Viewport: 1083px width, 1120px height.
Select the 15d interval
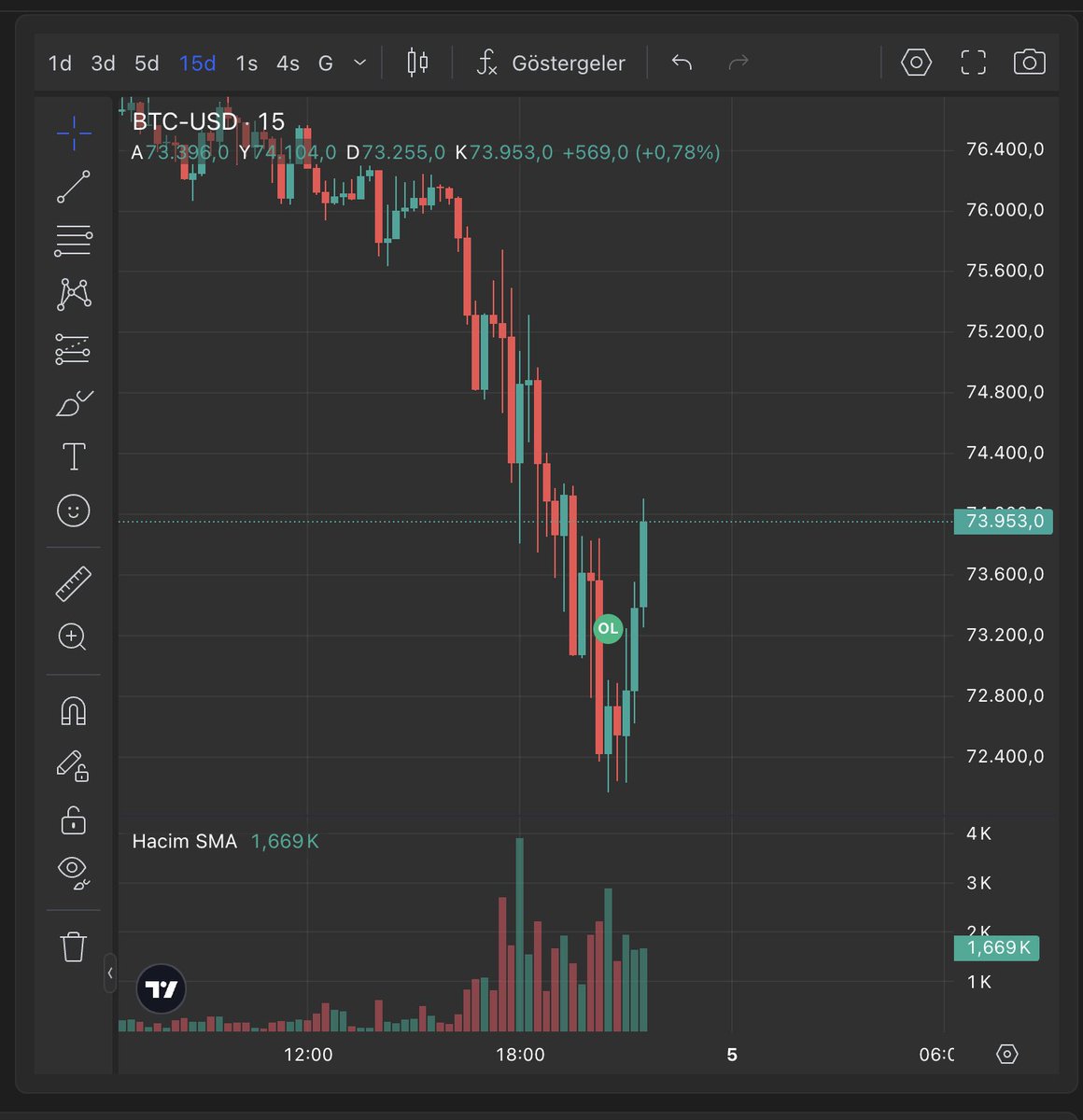(x=197, y=63)
